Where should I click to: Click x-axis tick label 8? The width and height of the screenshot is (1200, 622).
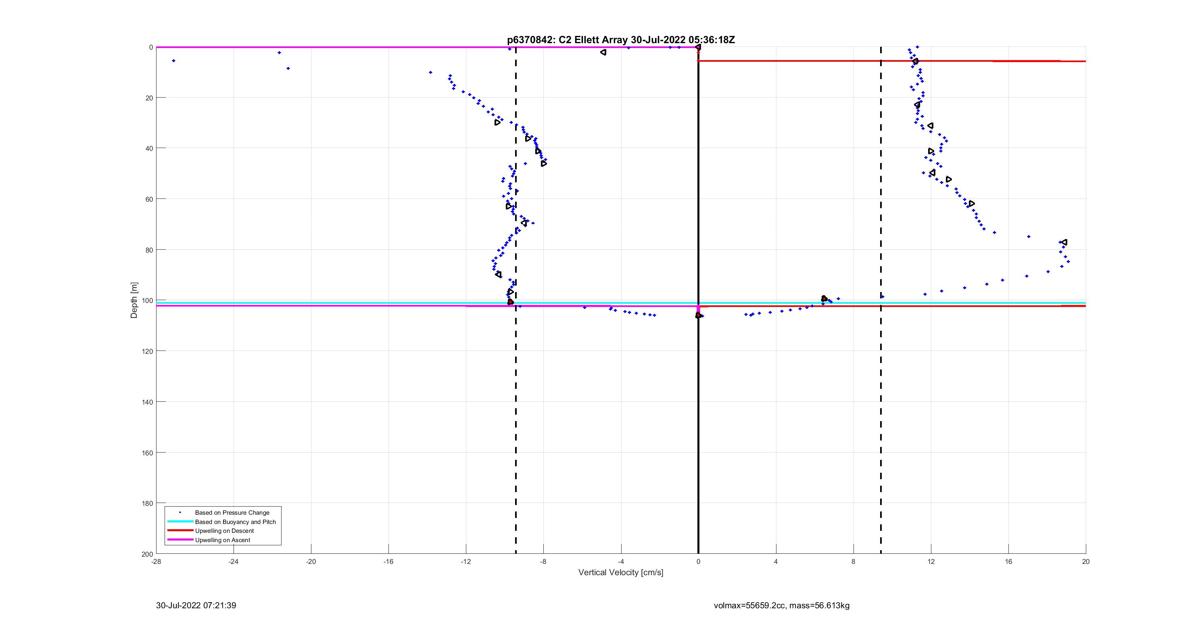point(853,561)
